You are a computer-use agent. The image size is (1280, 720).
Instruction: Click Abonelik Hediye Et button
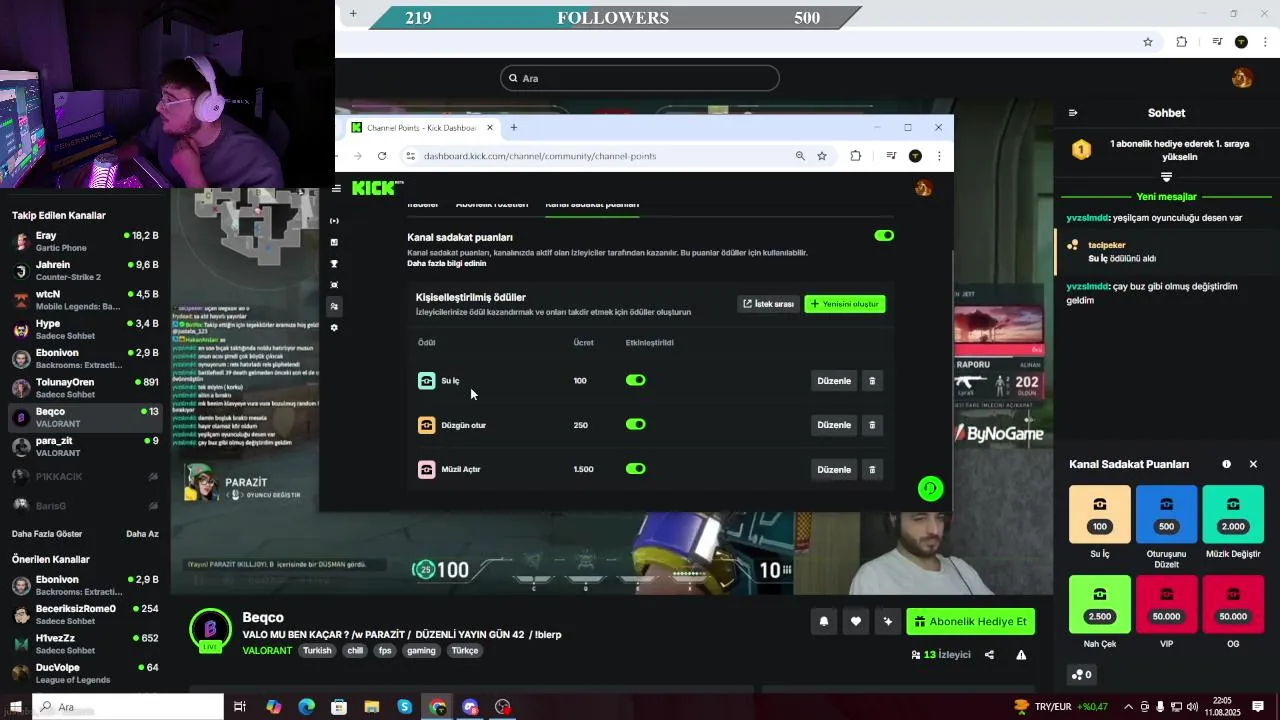pos(970,622)
